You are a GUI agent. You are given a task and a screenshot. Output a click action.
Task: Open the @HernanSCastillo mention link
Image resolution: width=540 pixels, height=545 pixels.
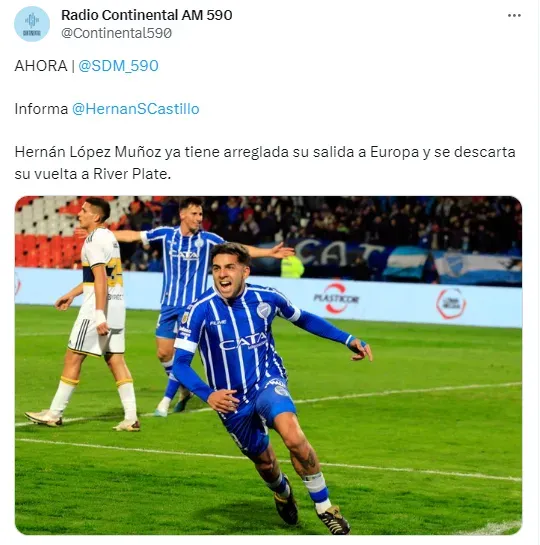136,109
